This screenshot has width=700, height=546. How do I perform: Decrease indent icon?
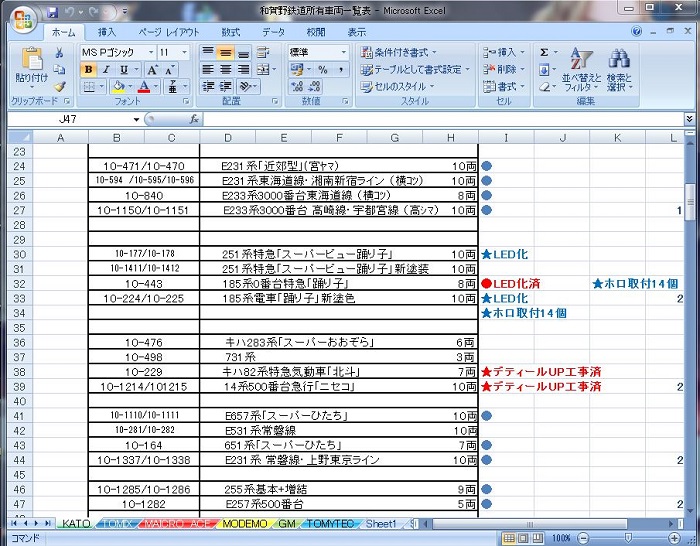click(208, 86)
